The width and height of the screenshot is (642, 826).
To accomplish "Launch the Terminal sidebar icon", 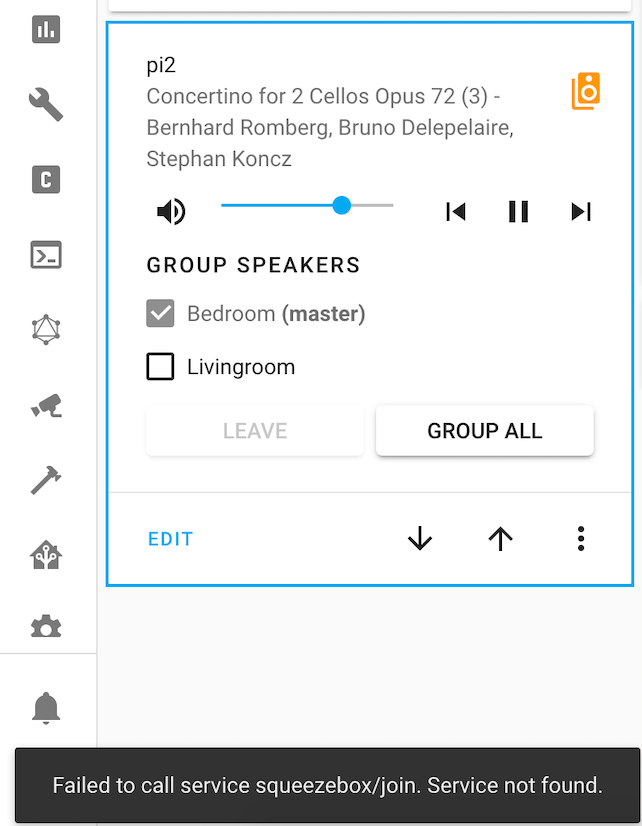I will [45, 255].
